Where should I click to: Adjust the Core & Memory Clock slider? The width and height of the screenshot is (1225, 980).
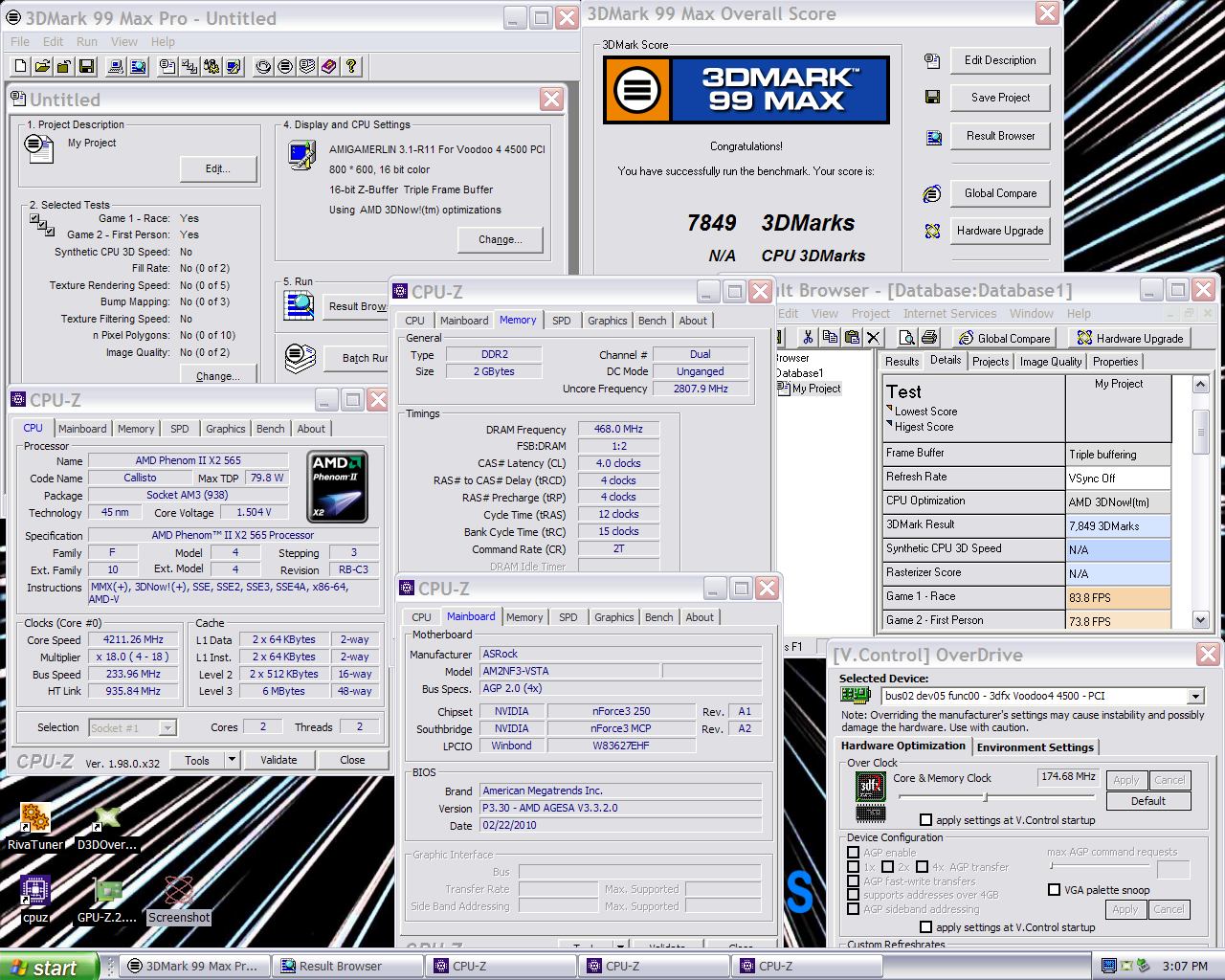click(x=986, y=796)
